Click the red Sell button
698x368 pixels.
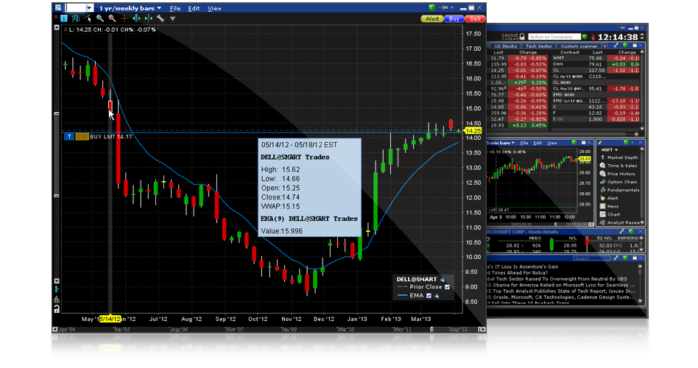pyautogui.click(x=475, y=19)
